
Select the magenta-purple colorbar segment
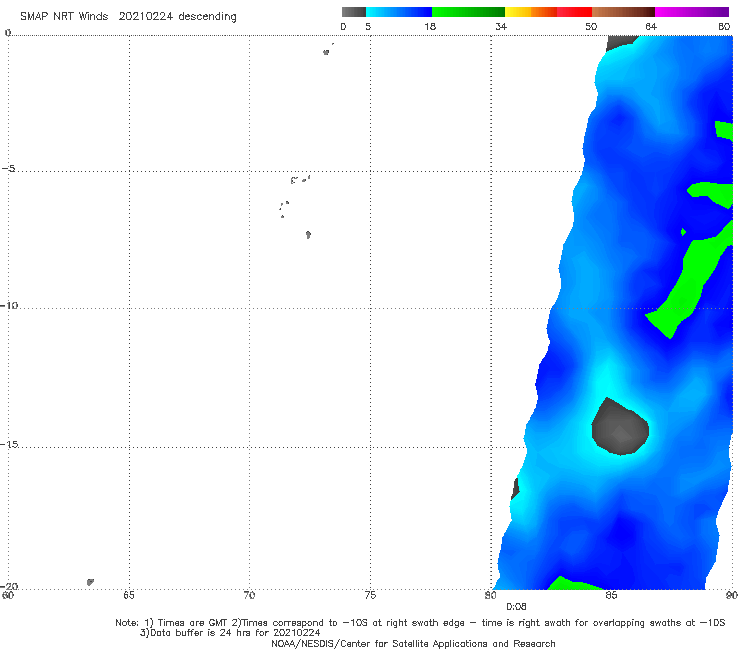click(692, 12)
